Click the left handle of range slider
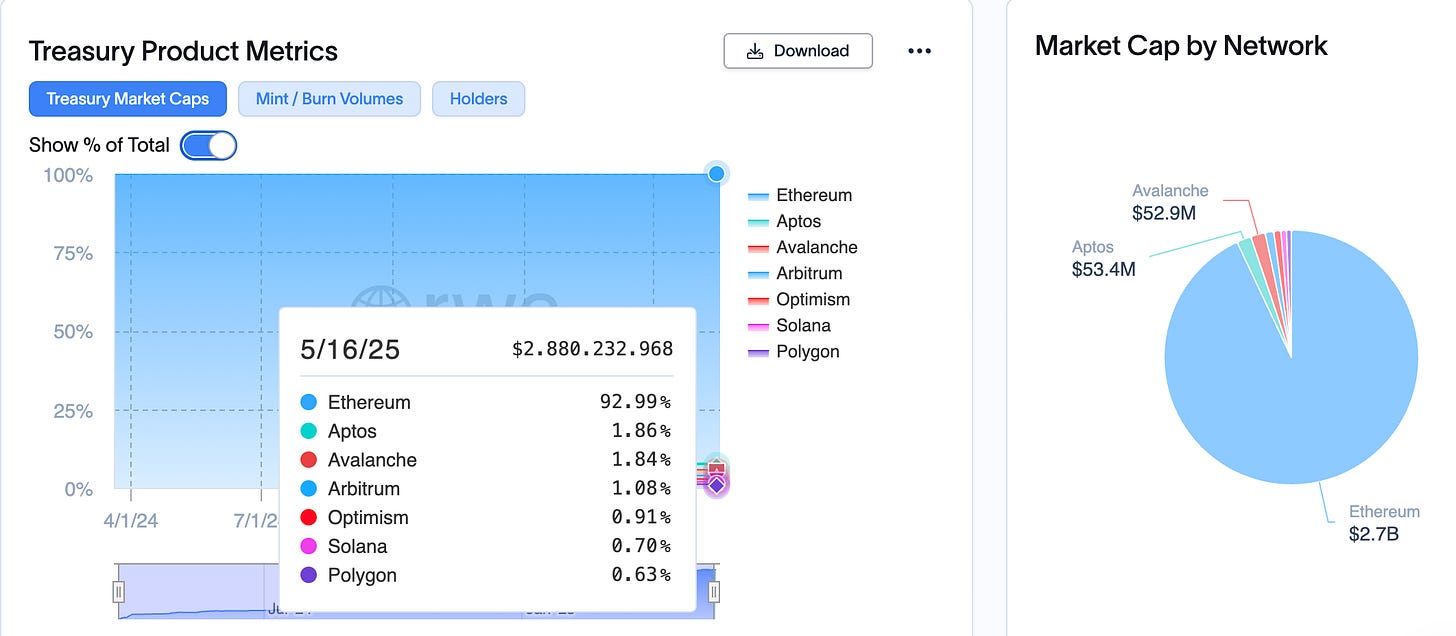Screen dimensions: 1456x636 [118, 592]
